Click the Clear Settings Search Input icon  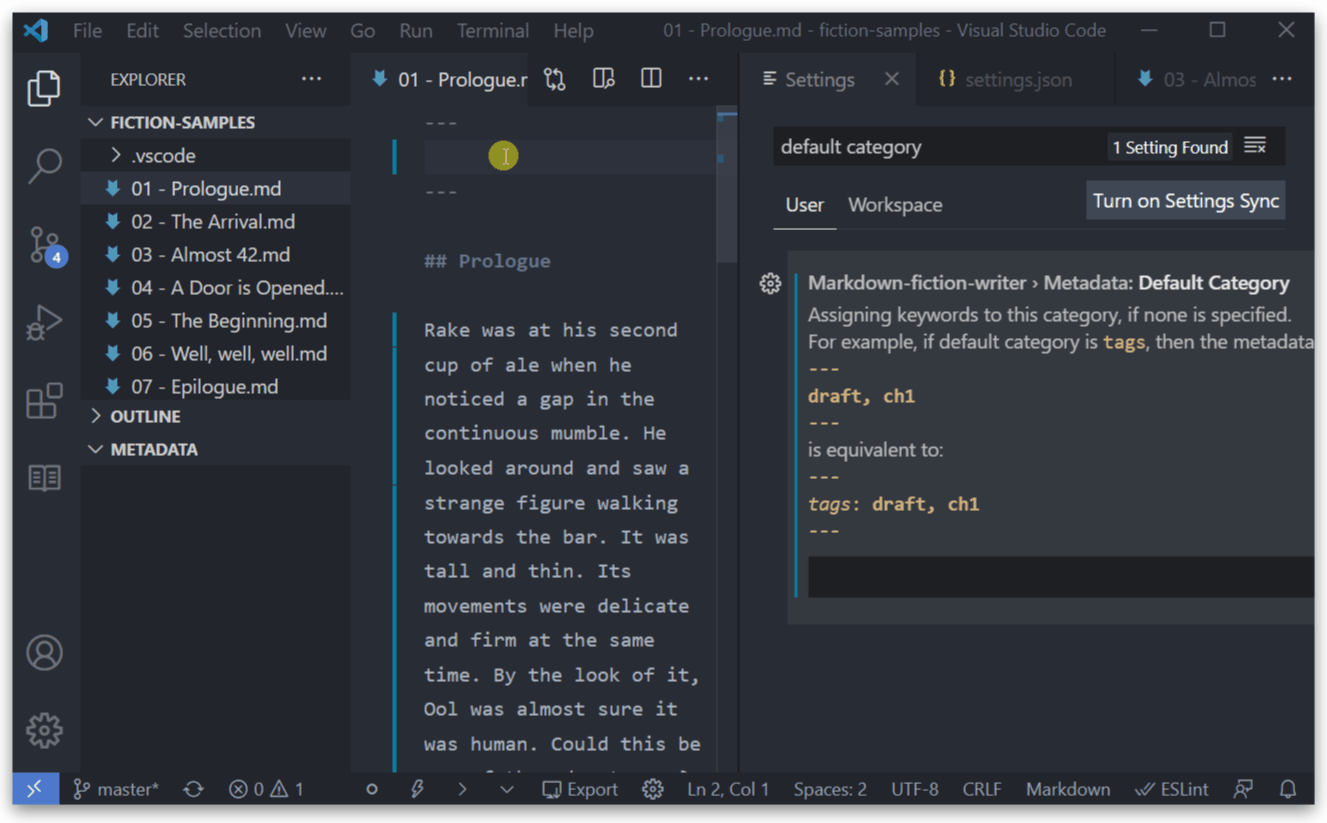pos(1256,146)
